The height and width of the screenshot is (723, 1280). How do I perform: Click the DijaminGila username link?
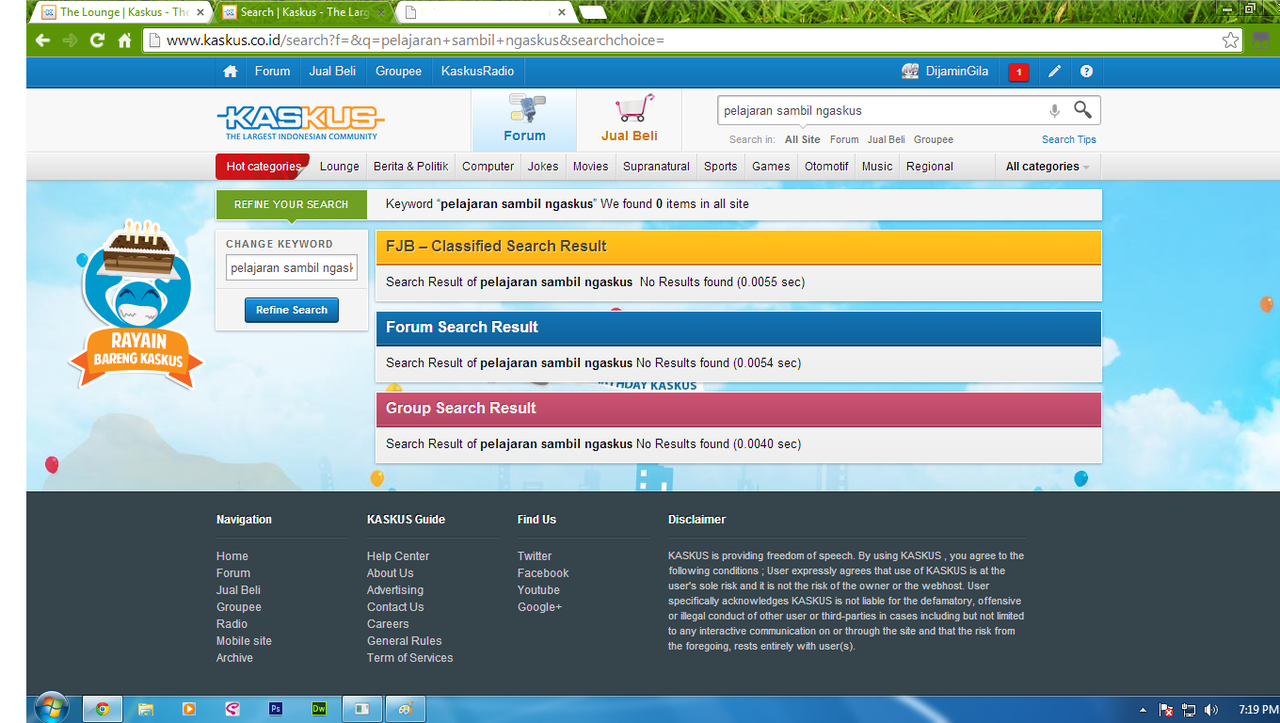957,71
